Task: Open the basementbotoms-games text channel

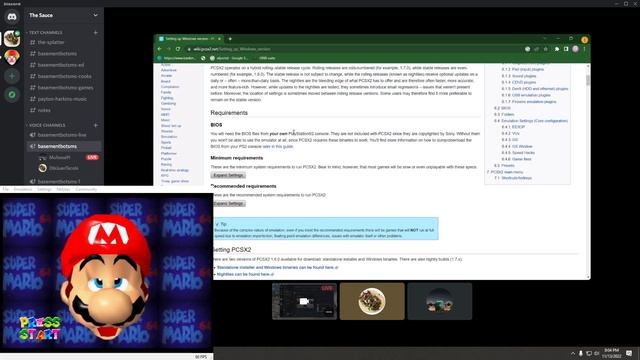Action: click(64, 88)
